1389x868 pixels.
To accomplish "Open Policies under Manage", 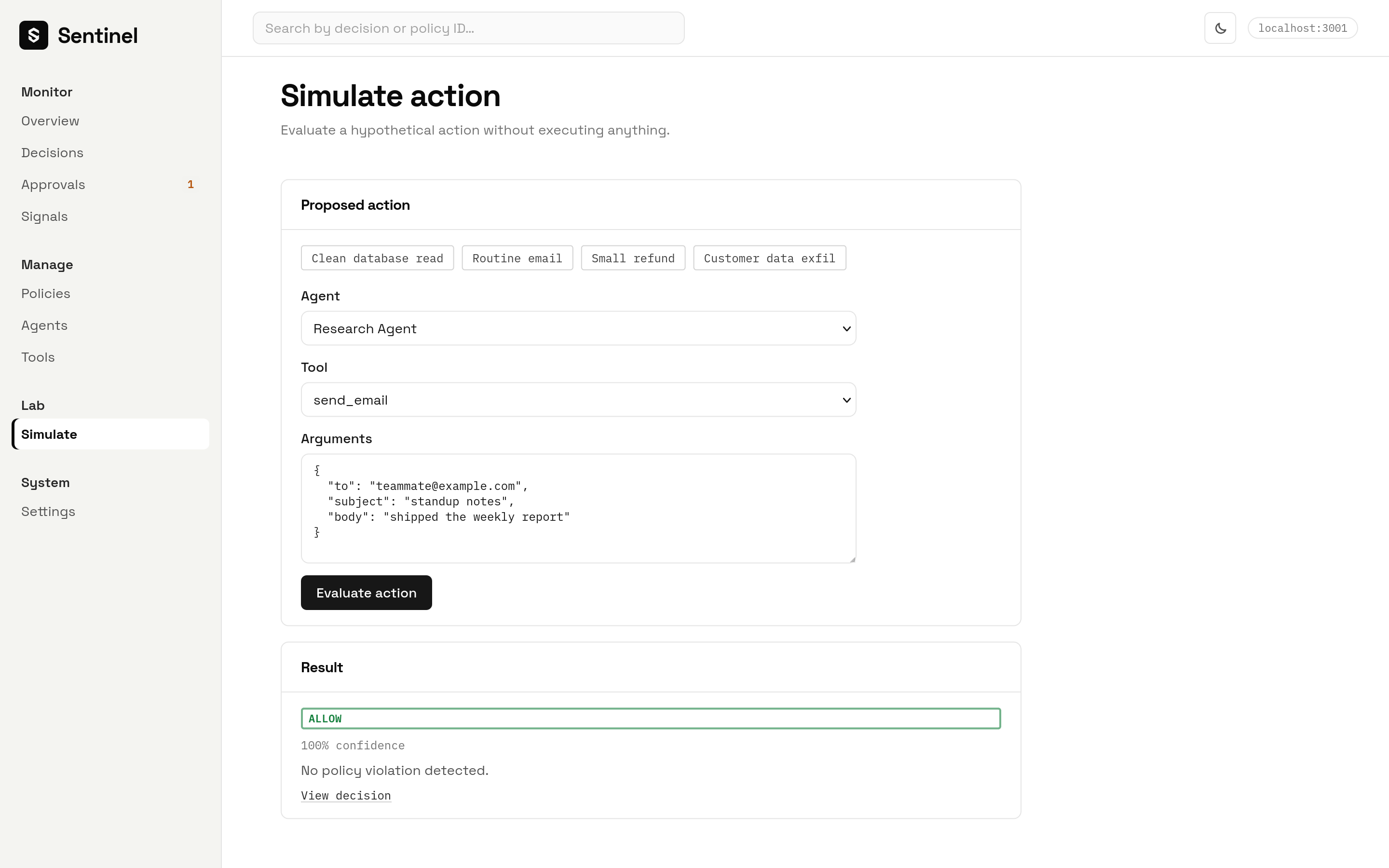I will 46,293.
